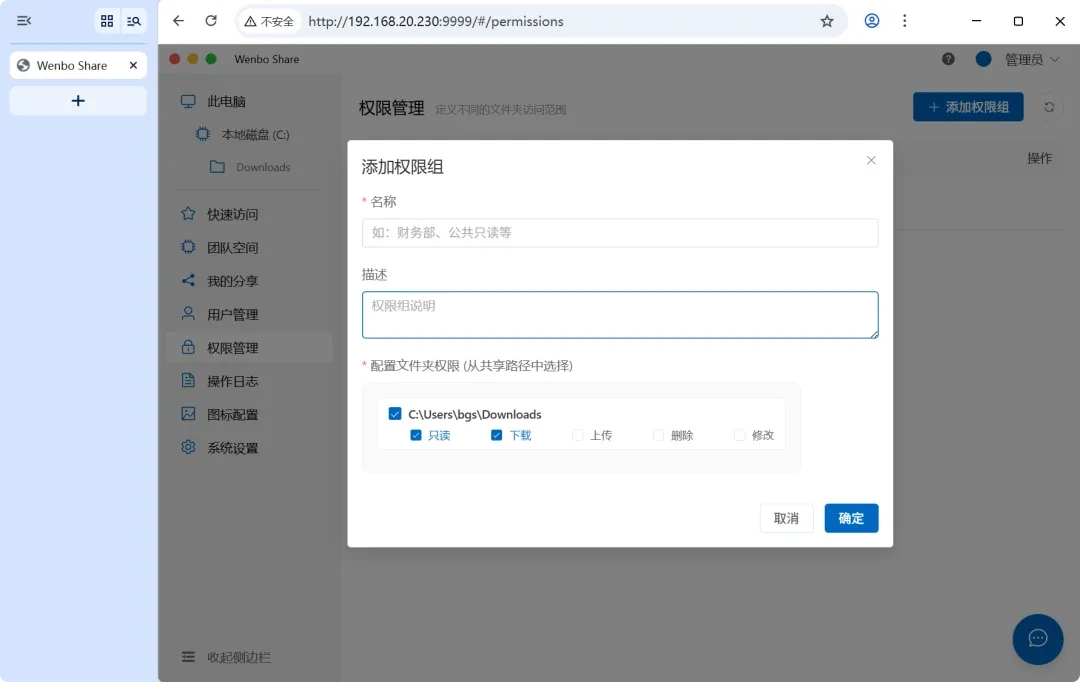The width and height of the screenshot is (1080, 682).
Task: Close the 添加权限组 dialog with X
Action: [x=871, y=160]
